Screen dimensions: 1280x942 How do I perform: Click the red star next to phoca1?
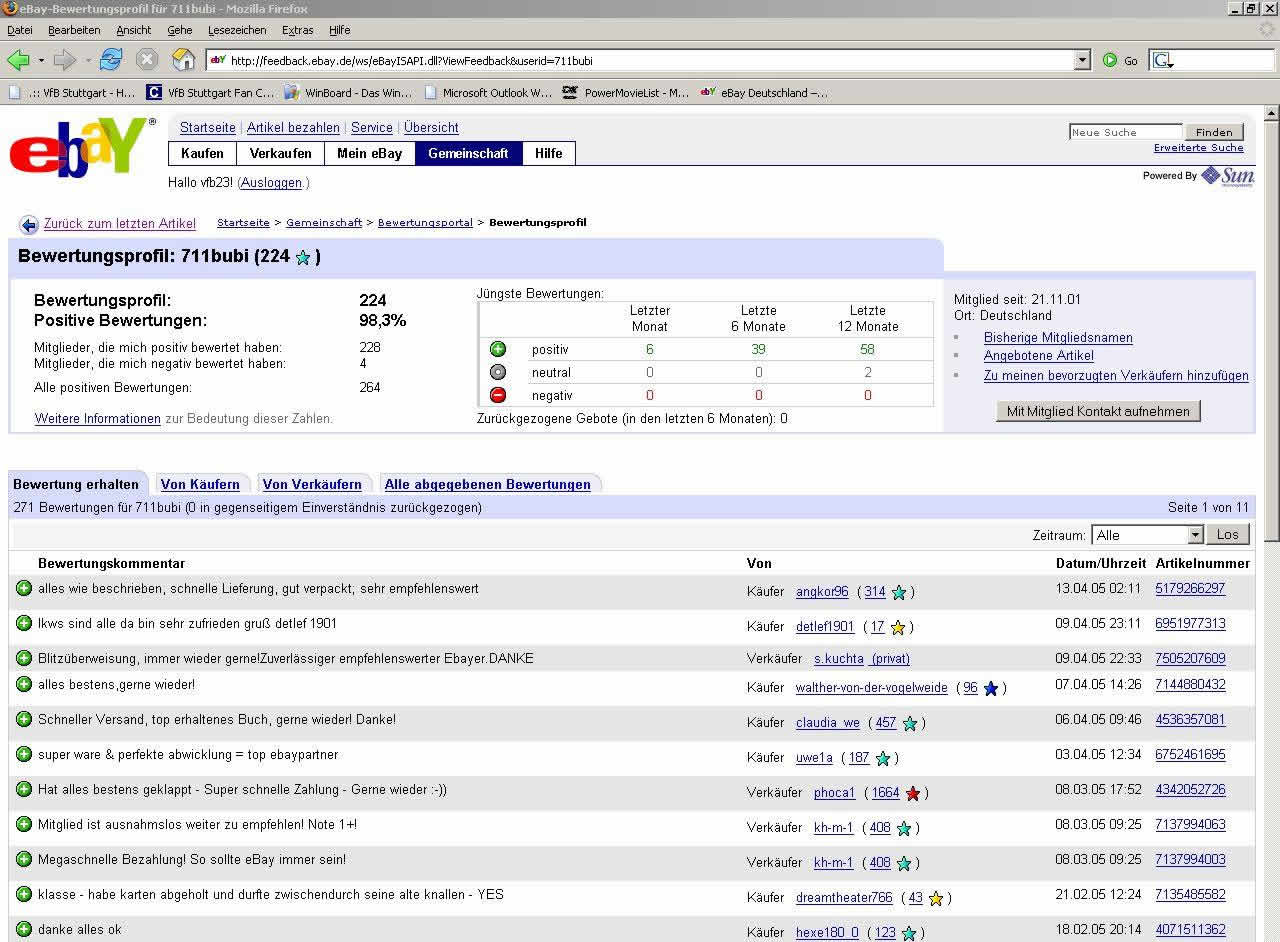[912, 793]
